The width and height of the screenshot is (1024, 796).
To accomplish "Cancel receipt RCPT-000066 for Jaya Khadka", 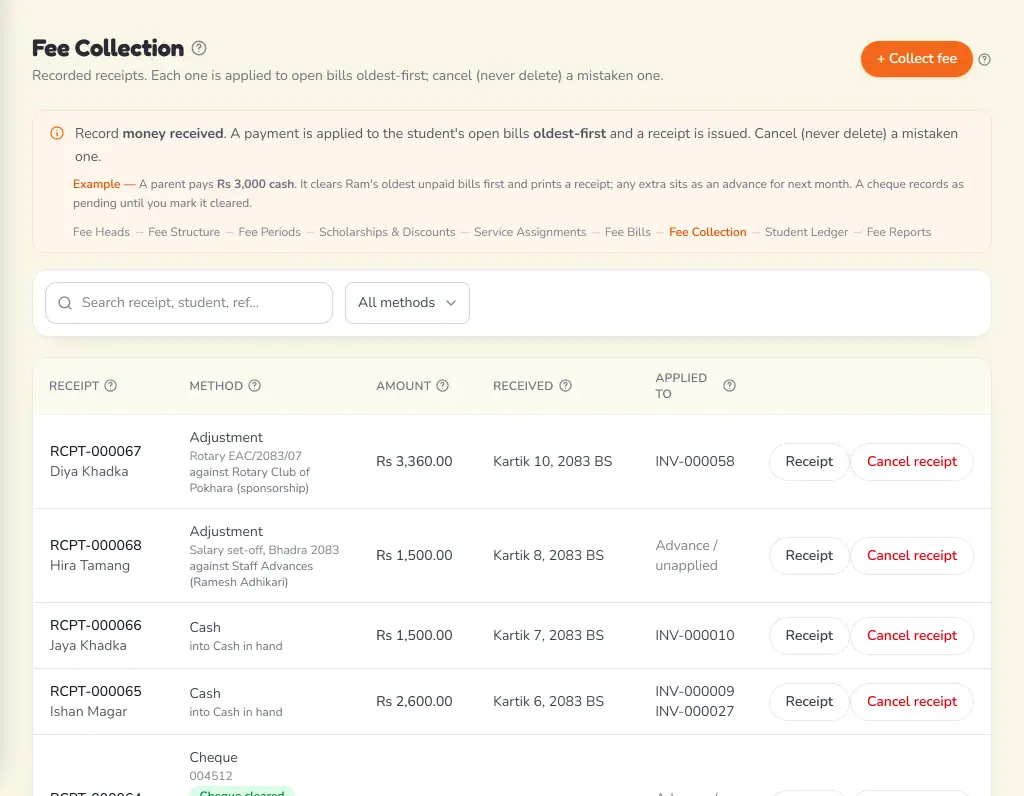I will click(912, 636).
